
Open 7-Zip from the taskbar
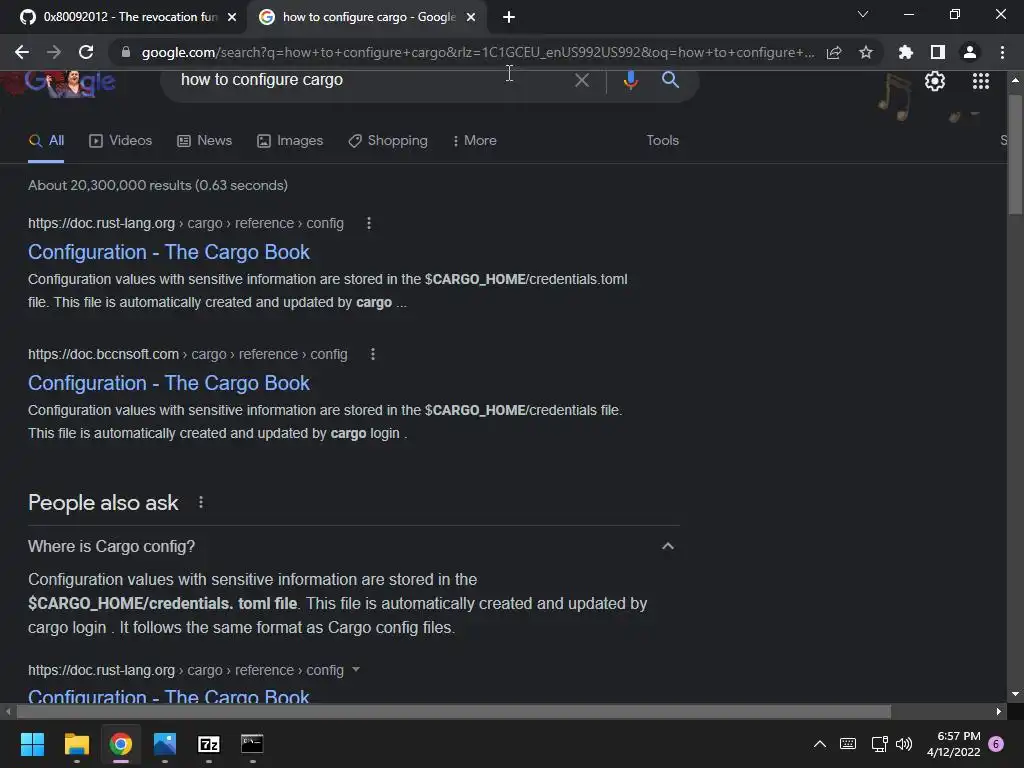[208, 744]
